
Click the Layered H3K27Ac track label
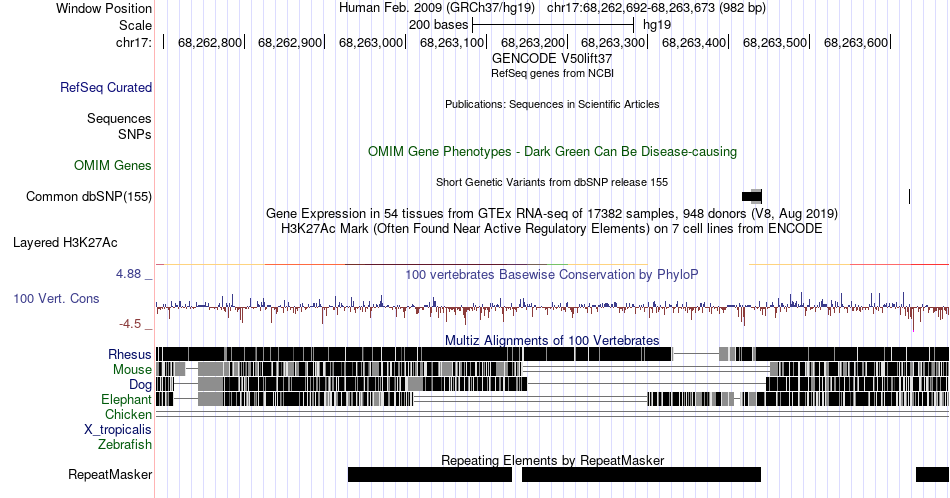pyautogui.click(x=65, y=242)
